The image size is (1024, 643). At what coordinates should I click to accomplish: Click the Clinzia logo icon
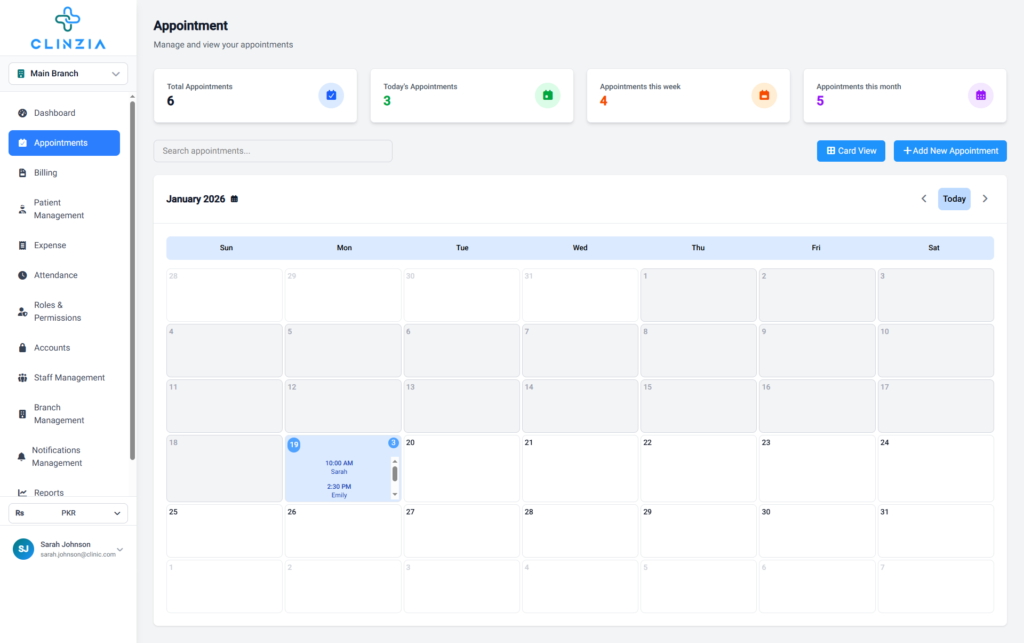click(x=68, y=19)
